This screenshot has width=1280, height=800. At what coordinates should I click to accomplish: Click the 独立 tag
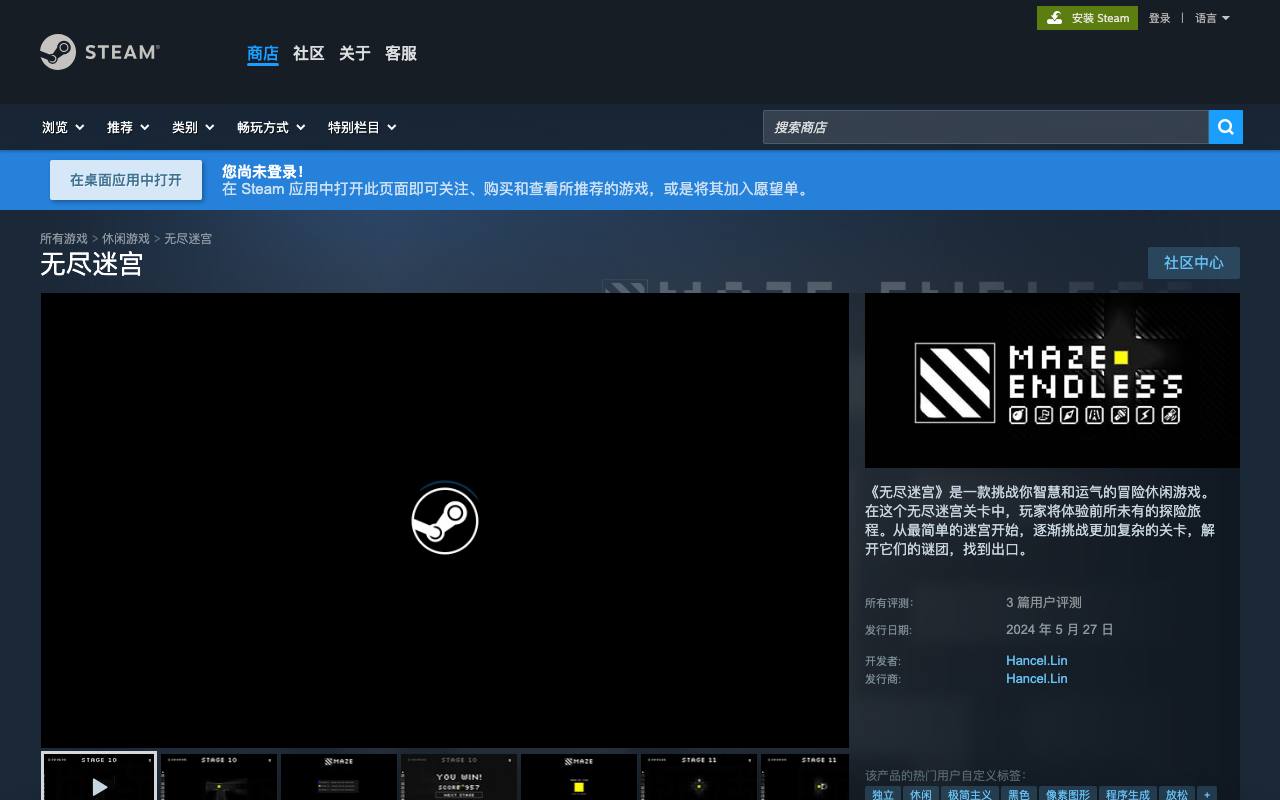[883, 795]
